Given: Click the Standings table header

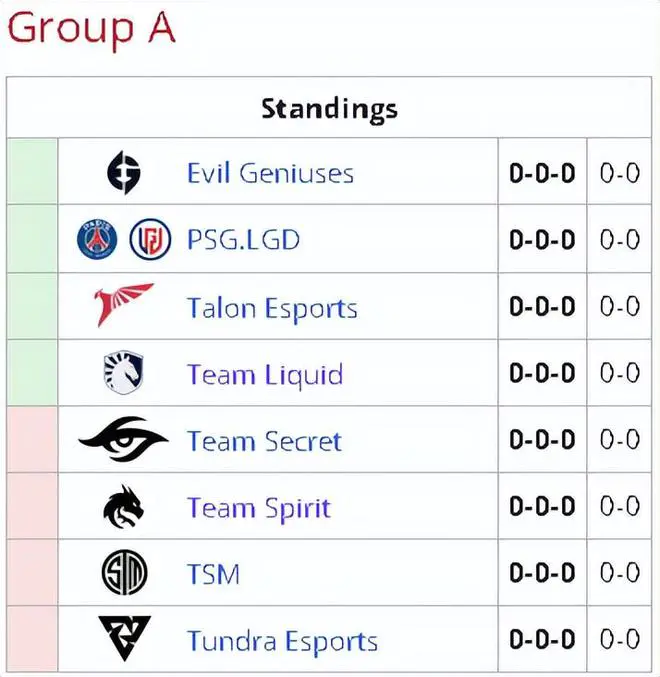Looking at the screenshot, I should (x=329, y=108).
